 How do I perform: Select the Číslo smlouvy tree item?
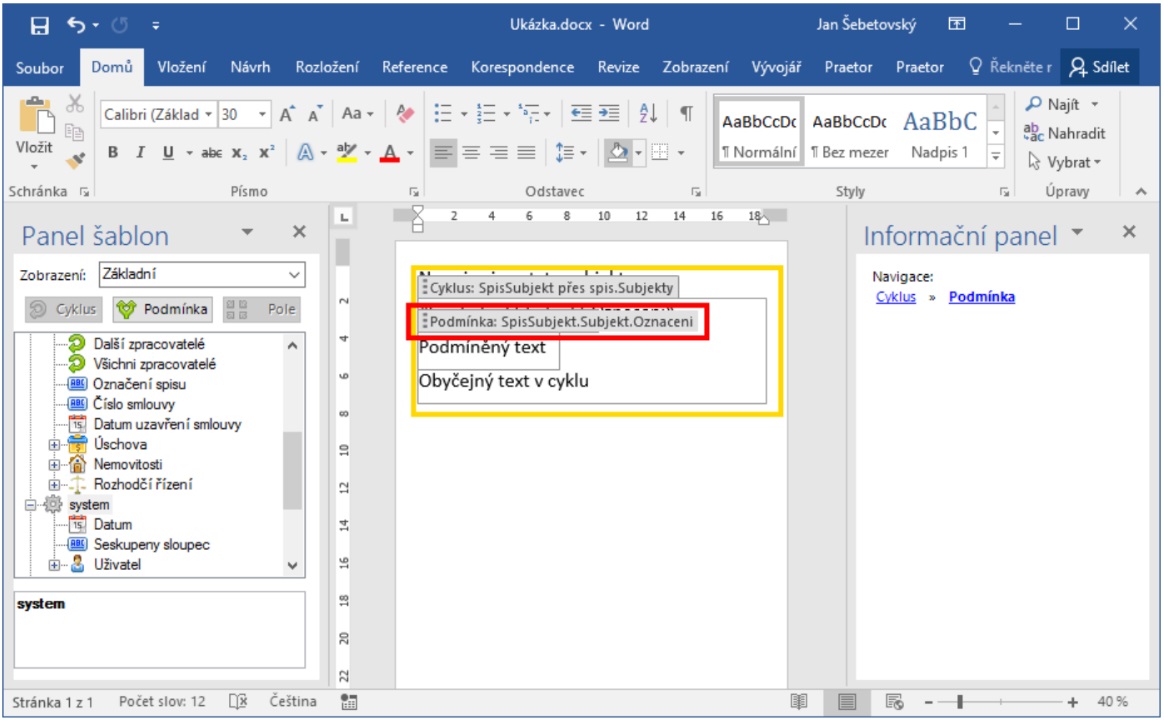pos(133,404)
